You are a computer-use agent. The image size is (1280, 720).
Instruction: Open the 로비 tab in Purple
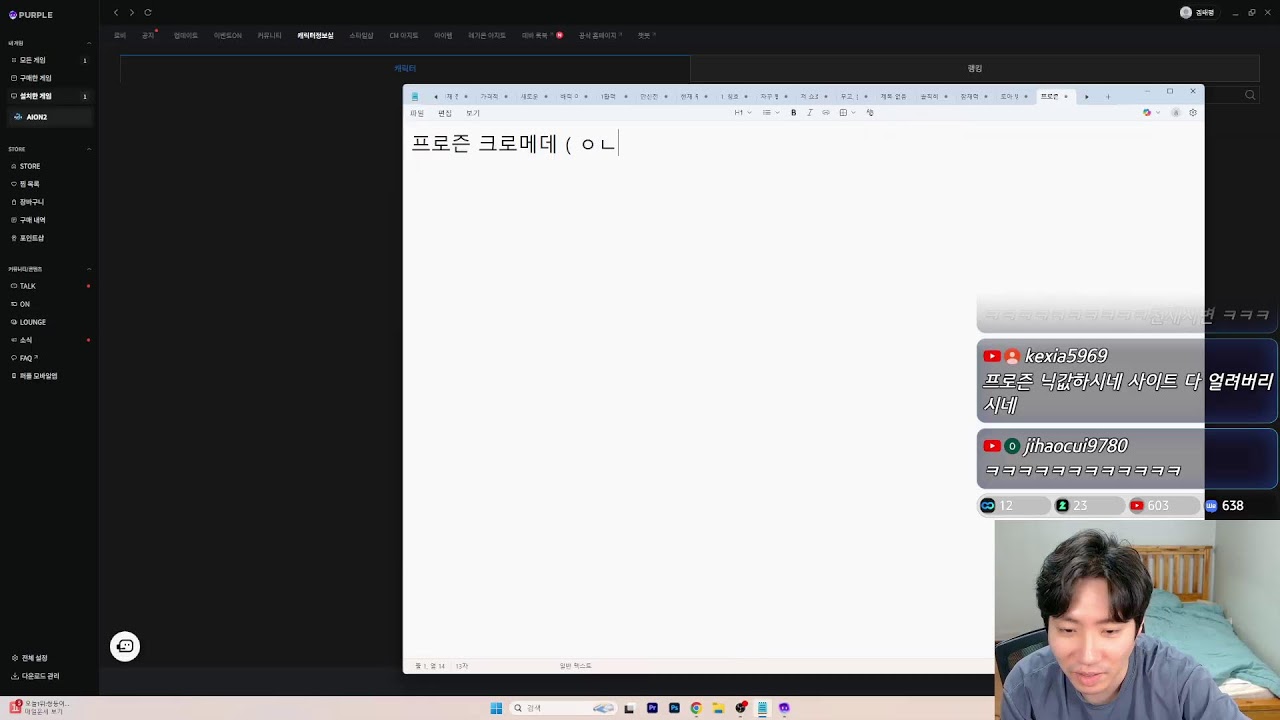point(120,36)
